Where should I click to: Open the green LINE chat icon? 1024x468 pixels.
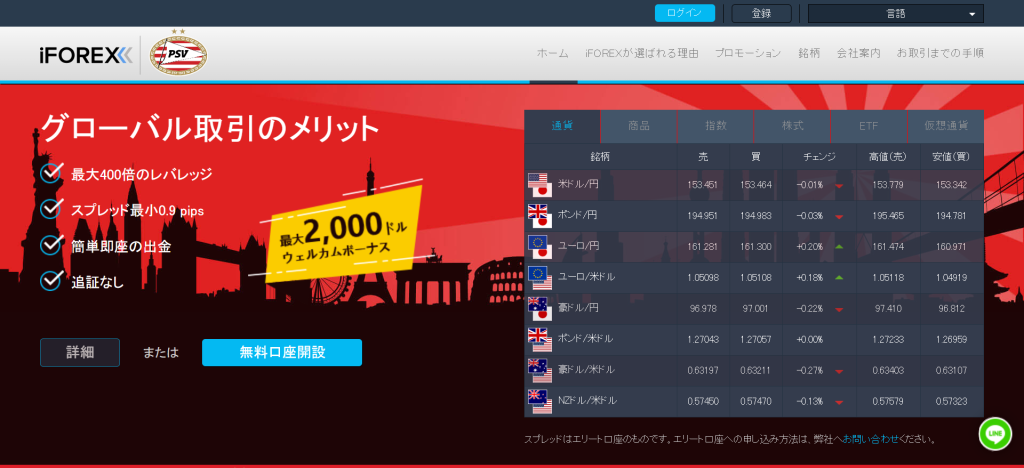pyautogui.click(x=994, y=433)
